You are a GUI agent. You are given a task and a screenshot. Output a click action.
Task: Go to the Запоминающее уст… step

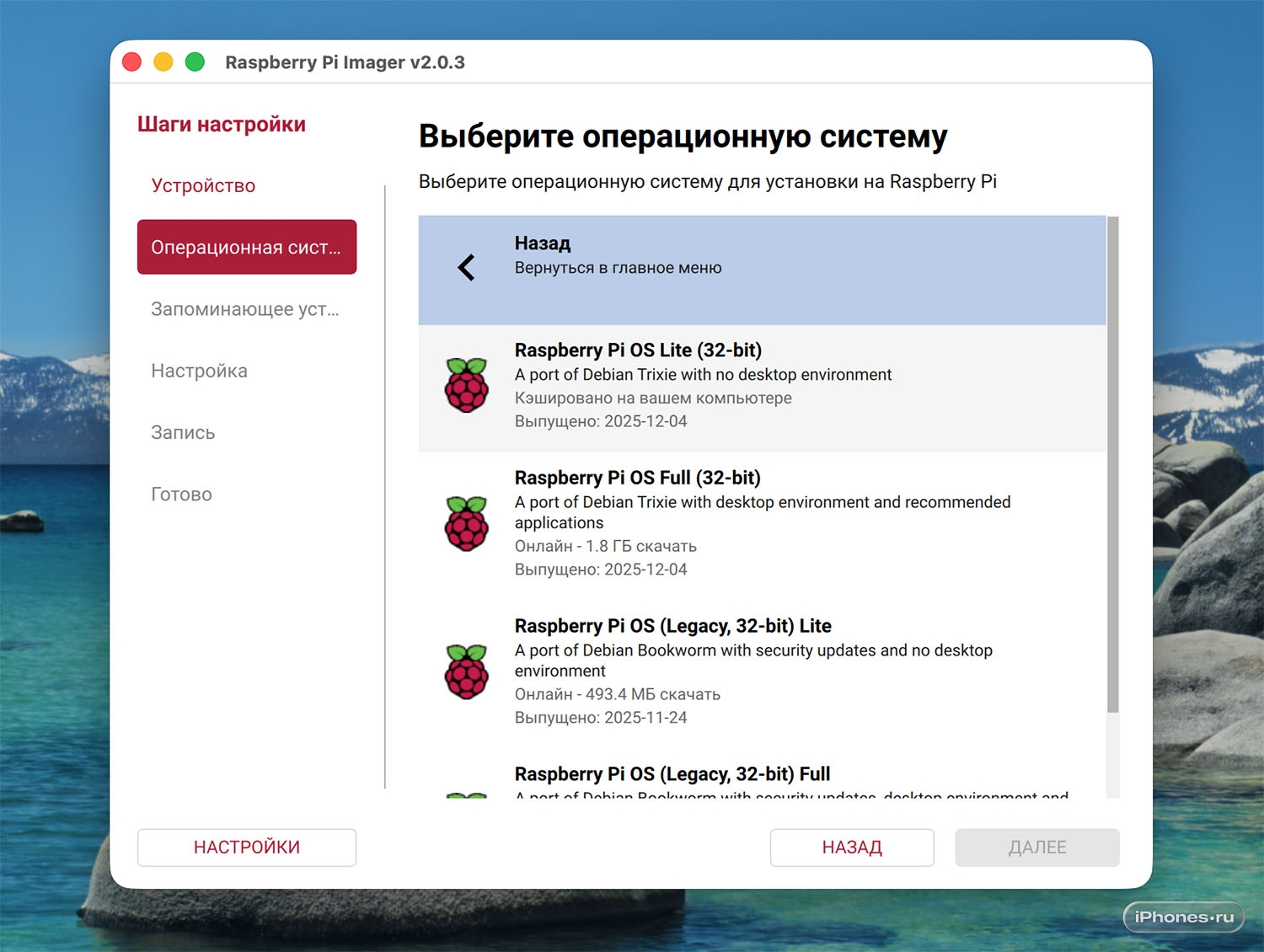245,309
